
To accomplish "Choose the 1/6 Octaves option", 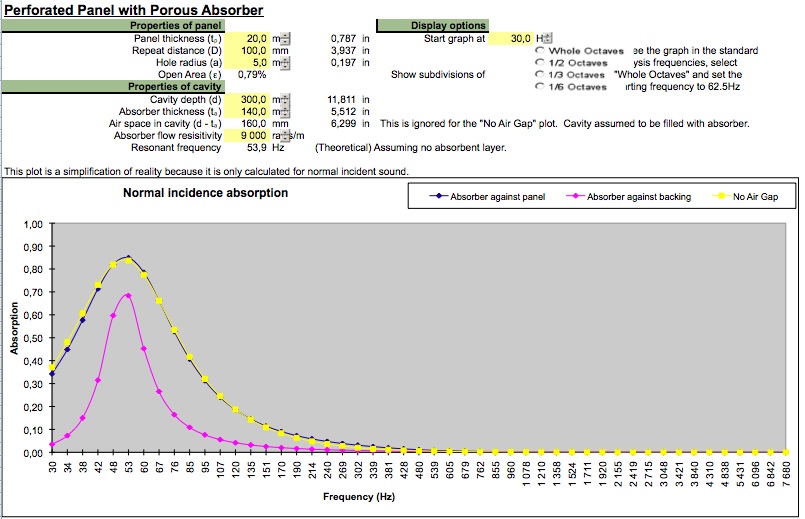I will 540,87.
